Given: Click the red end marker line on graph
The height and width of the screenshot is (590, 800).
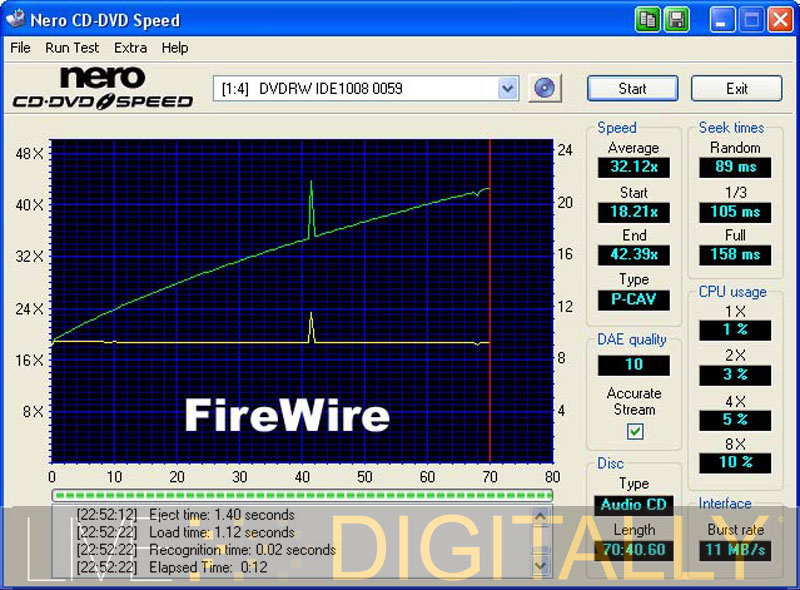Looking at the screenshot, I should coord(490,300).
